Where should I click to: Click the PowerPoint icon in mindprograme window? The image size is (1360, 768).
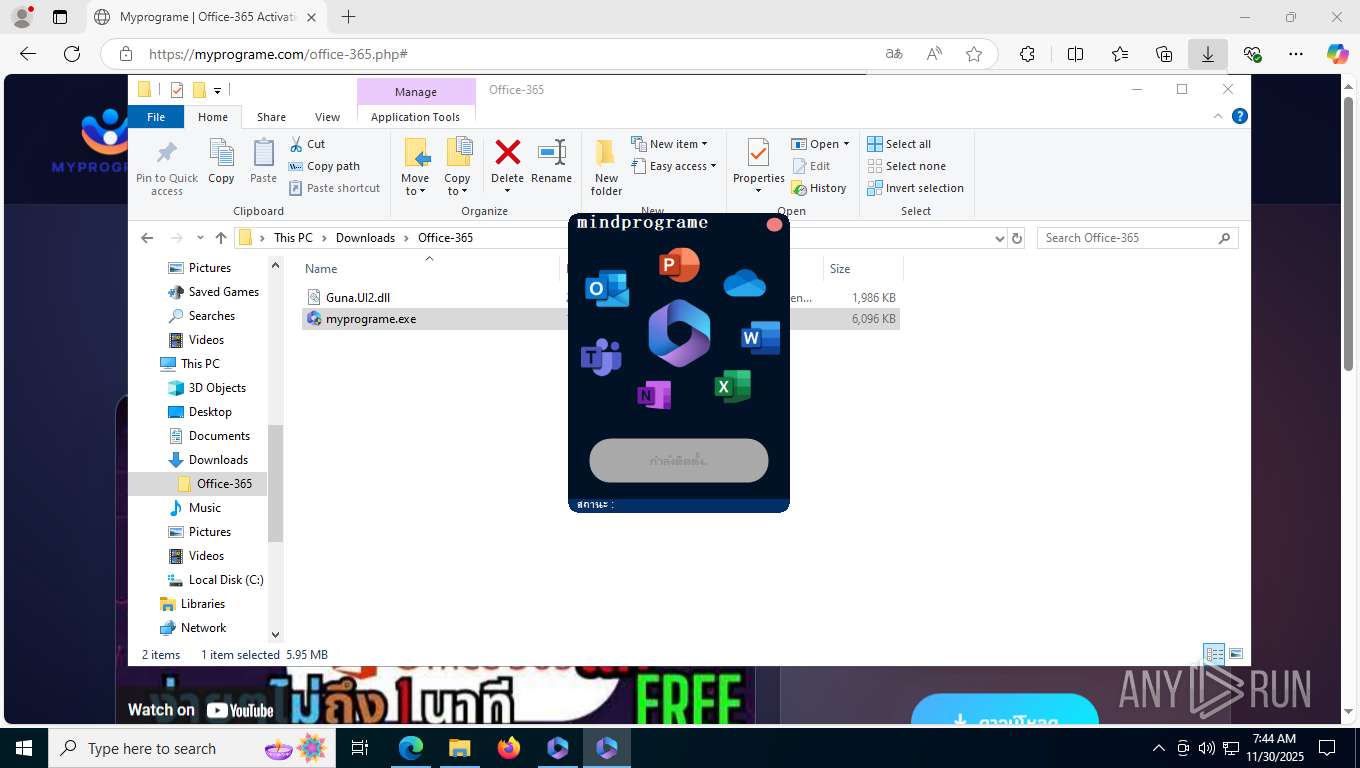pyautogui.click(x=679, y=265)
